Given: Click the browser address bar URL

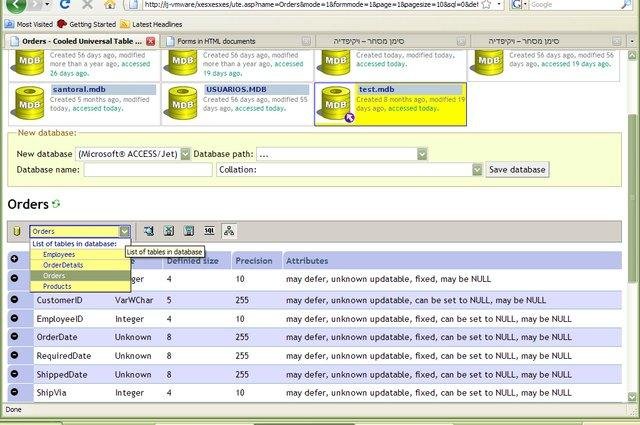Looking at the screenshot, I should pyautogui.click(x=311, y=4).
